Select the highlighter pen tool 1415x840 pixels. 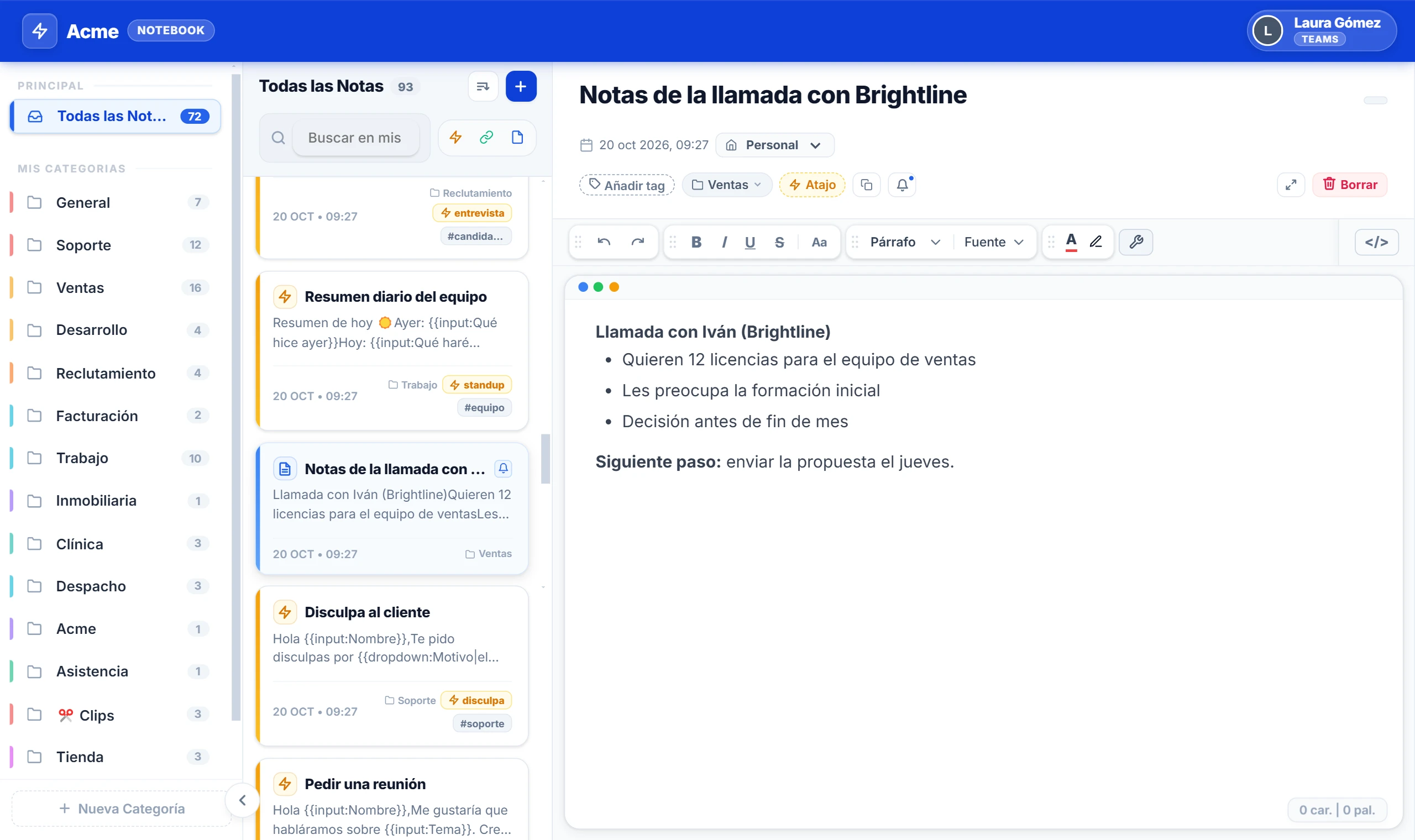[1096, 242]
